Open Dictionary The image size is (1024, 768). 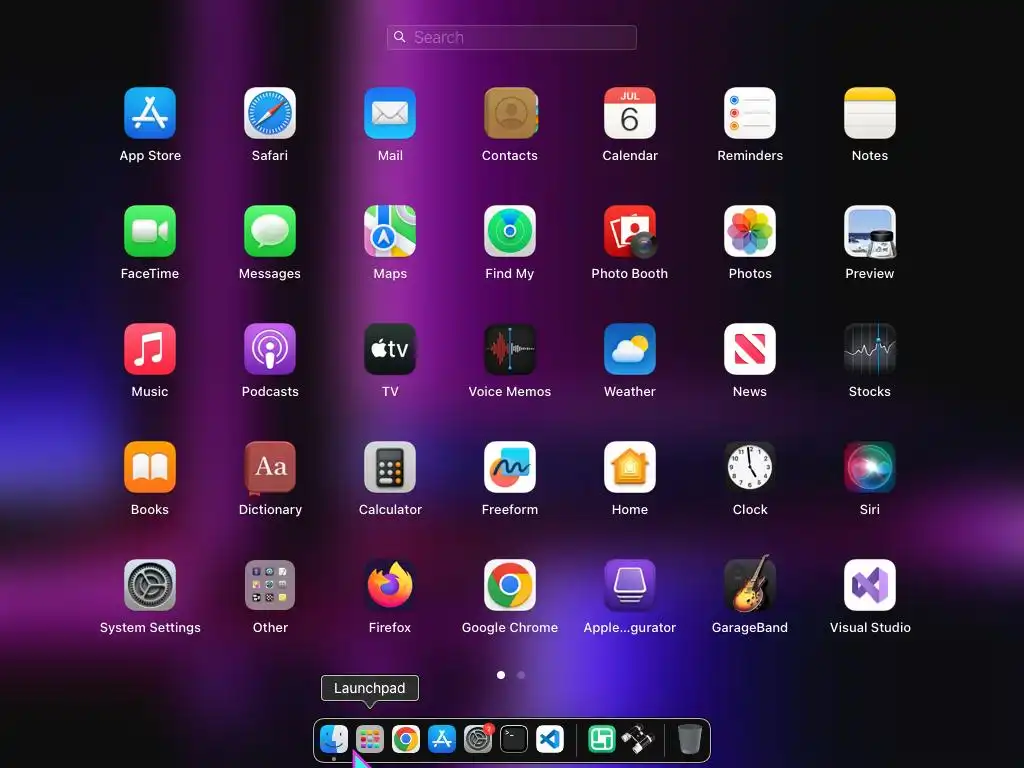click(x=270, y=467)
